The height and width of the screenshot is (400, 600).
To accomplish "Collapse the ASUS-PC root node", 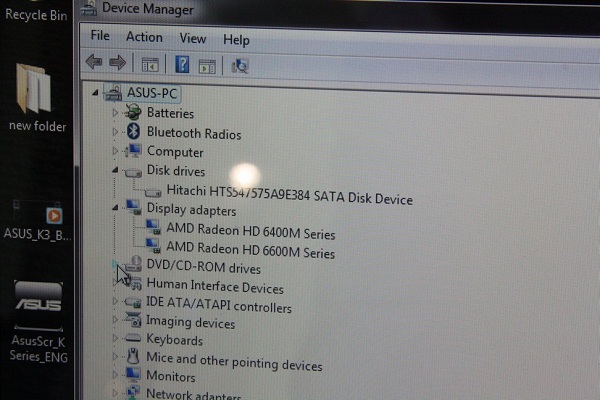I will 95,92.
